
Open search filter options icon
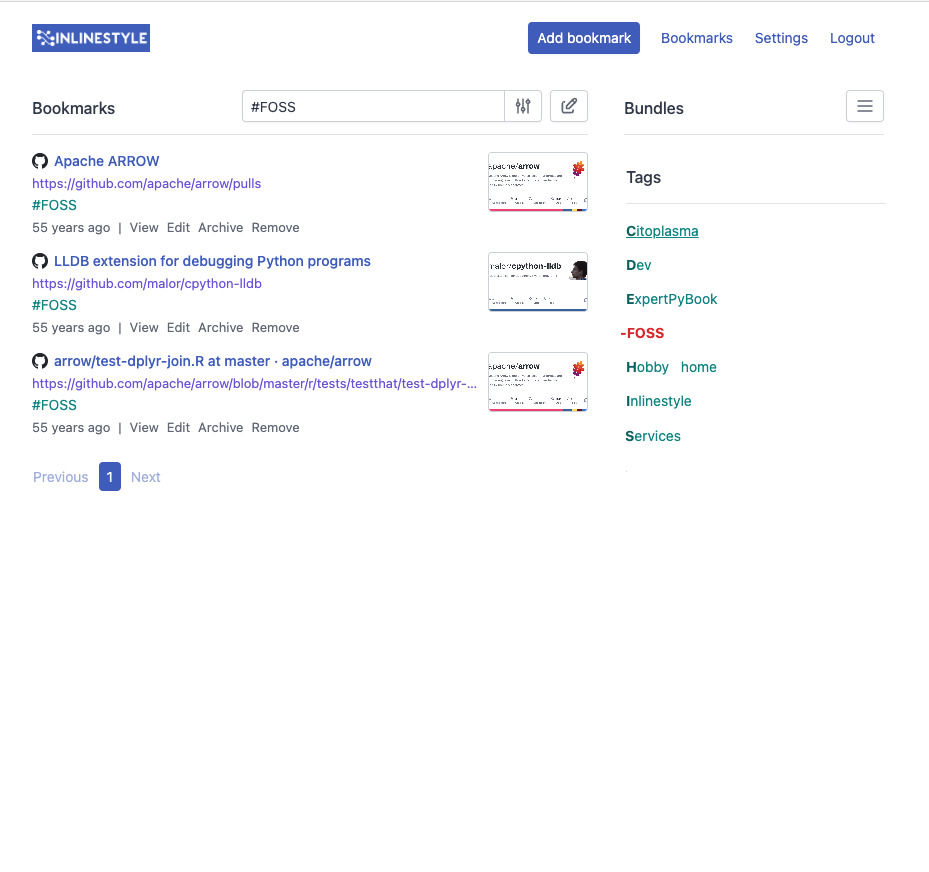tap(523, 106)
